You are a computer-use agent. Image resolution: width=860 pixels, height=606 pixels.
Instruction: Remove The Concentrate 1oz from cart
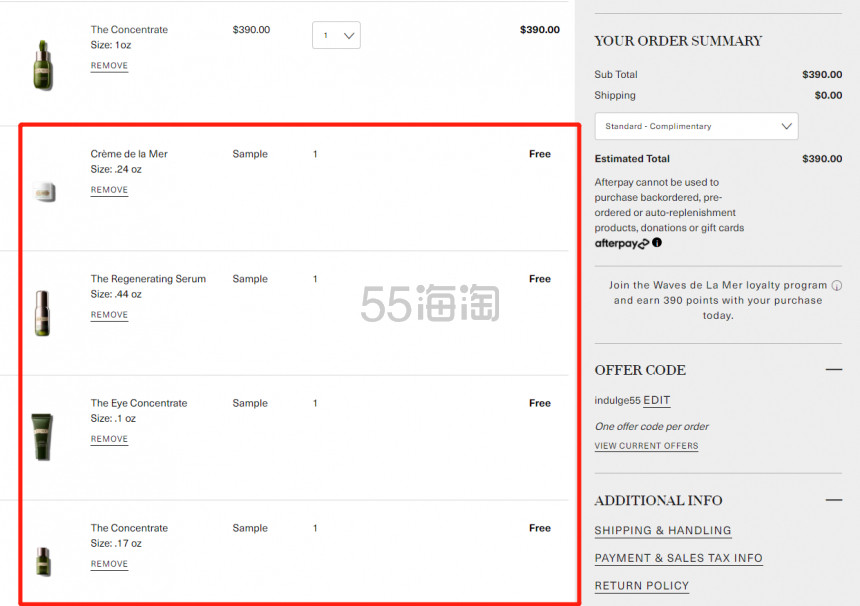(x=109, y=65)
